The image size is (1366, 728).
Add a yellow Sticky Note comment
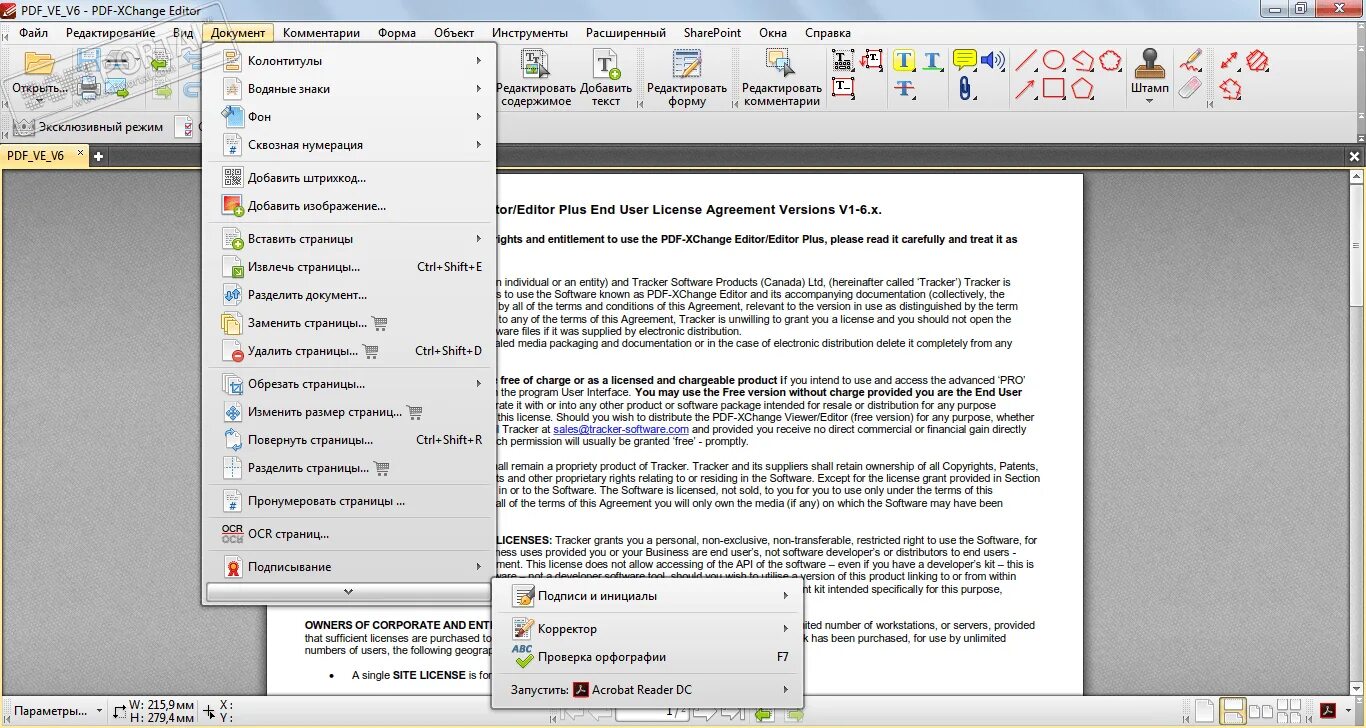[964, 61]
